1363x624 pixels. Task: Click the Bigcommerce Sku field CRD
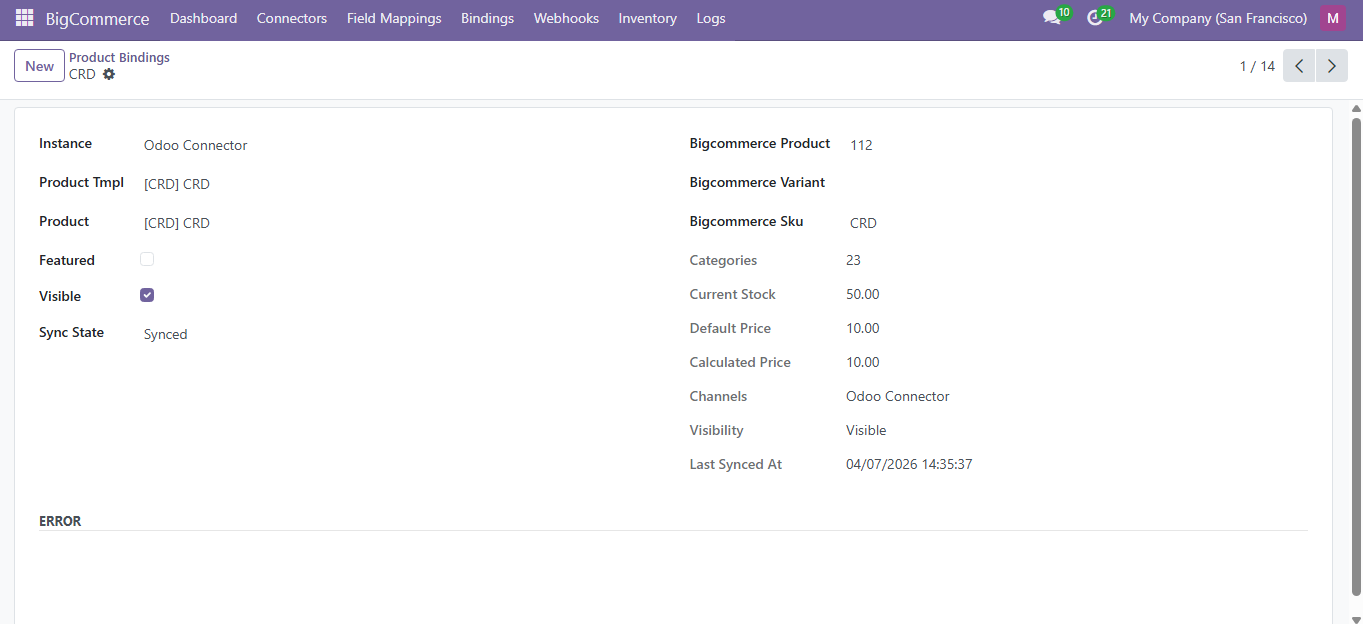(863, 223)
